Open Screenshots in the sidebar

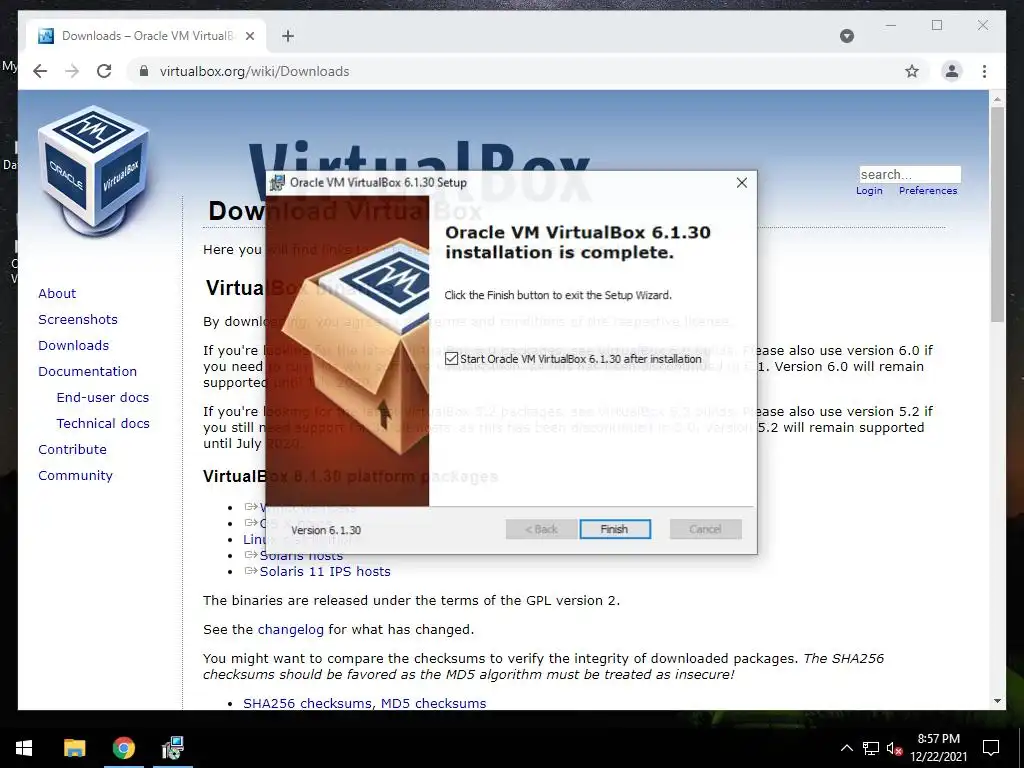78,319
